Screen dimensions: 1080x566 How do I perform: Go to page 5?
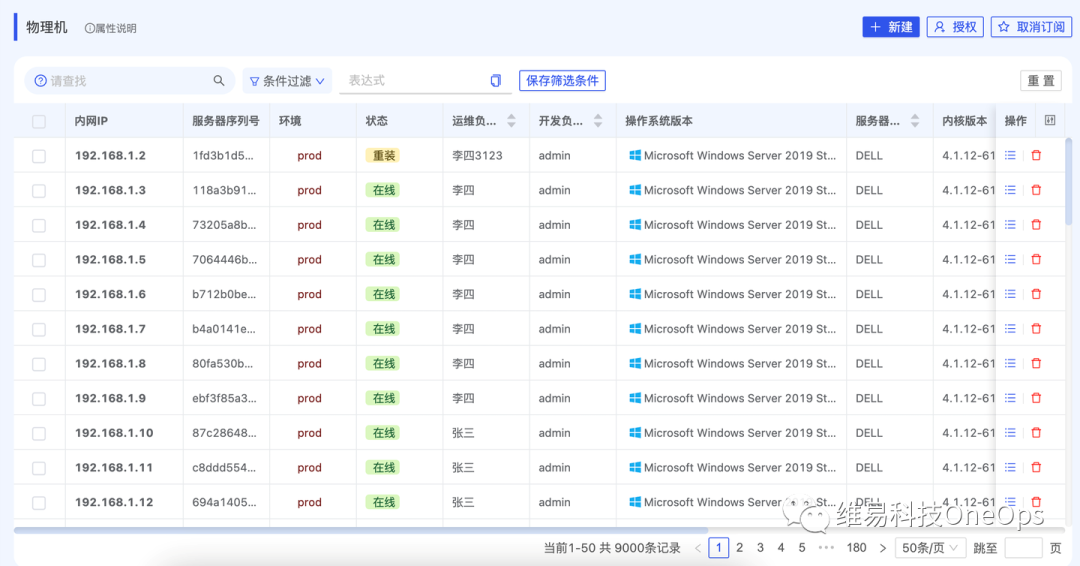tap(802, 548)
